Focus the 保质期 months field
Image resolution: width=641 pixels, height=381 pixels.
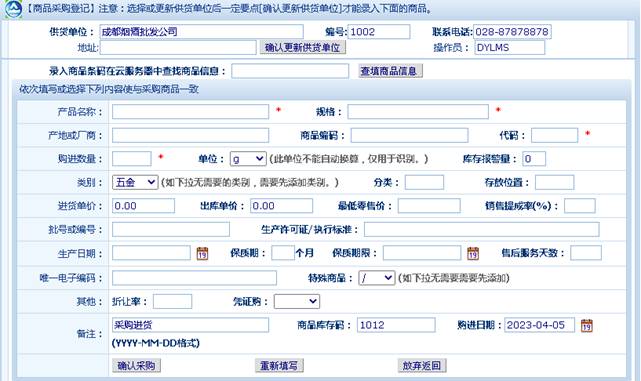283,253
